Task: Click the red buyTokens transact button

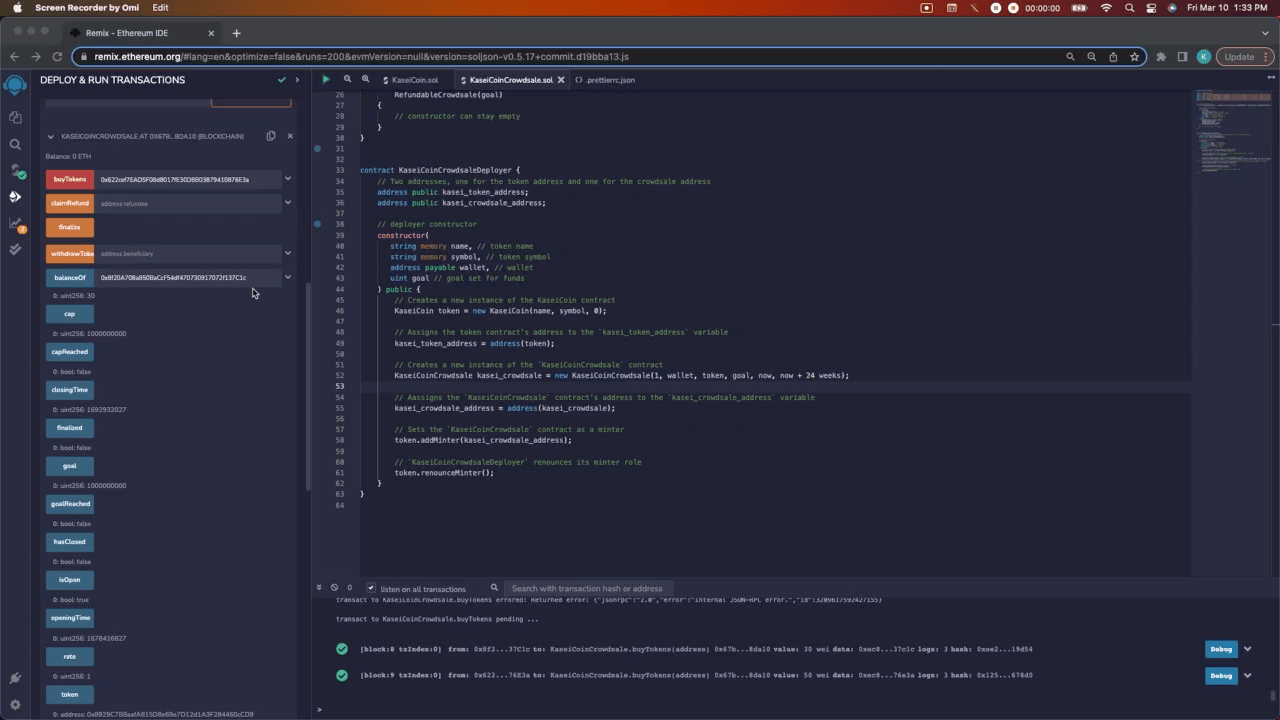Action: [70, 179]
